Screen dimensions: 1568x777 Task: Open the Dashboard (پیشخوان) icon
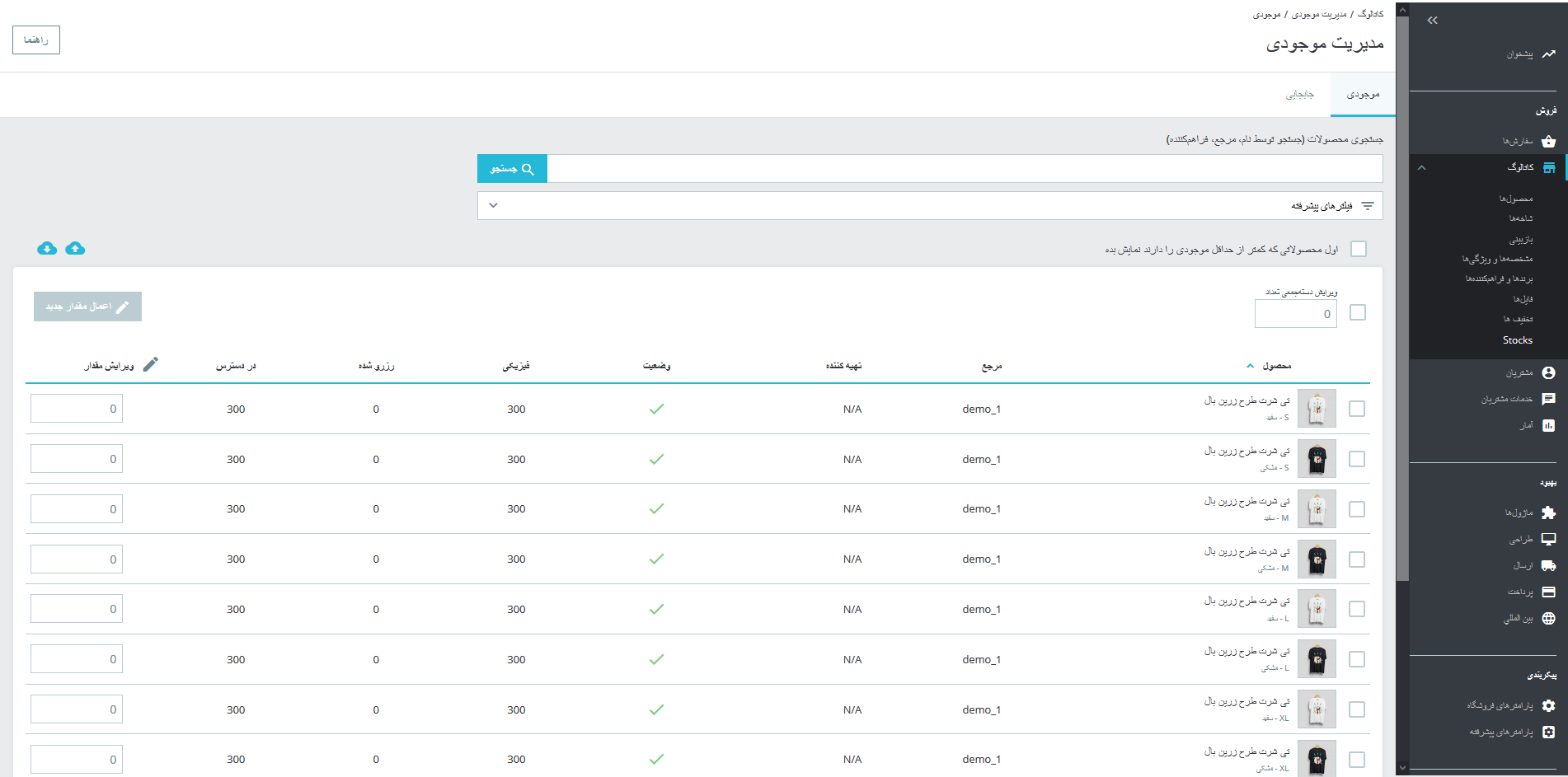pyautogui.click(x=1548, y=54)
